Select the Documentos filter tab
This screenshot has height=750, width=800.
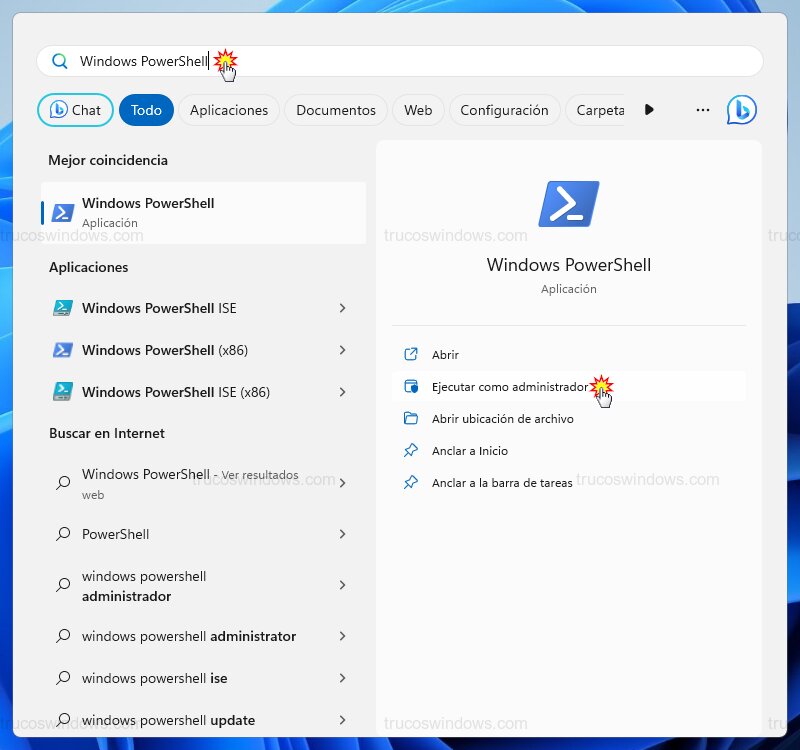pos(335,110)
